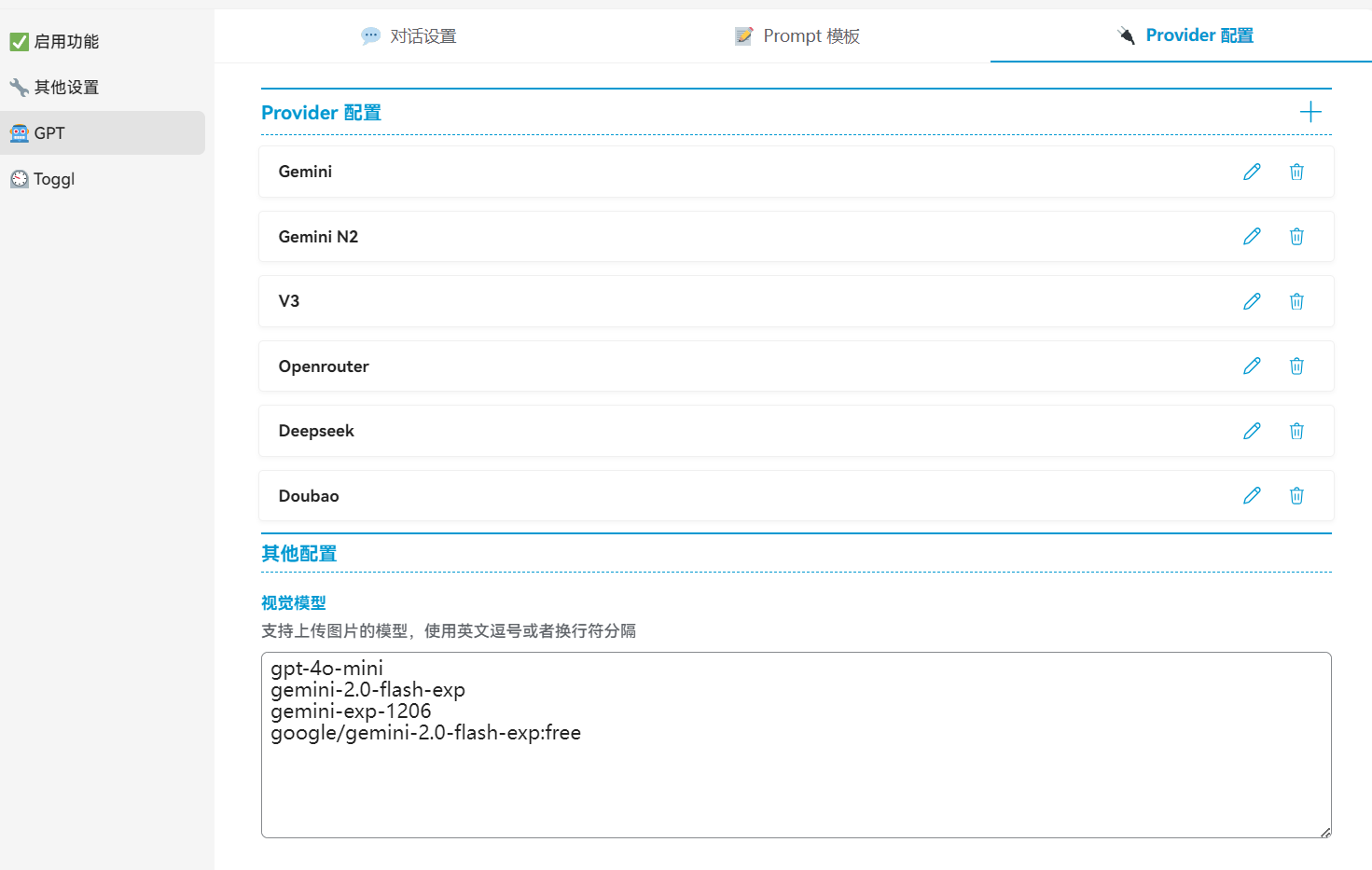
Task: Open the 对话设置 tab
Action: (409, 36)
